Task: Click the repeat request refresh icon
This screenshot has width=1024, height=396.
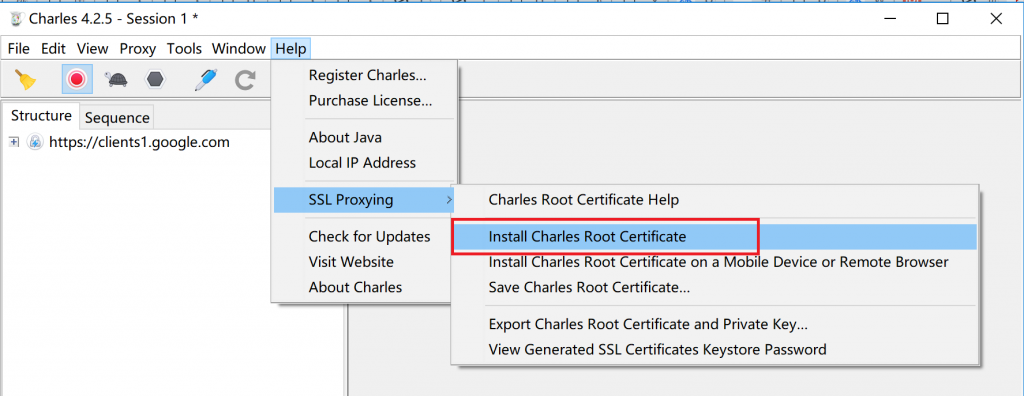Action: [245, 80]
